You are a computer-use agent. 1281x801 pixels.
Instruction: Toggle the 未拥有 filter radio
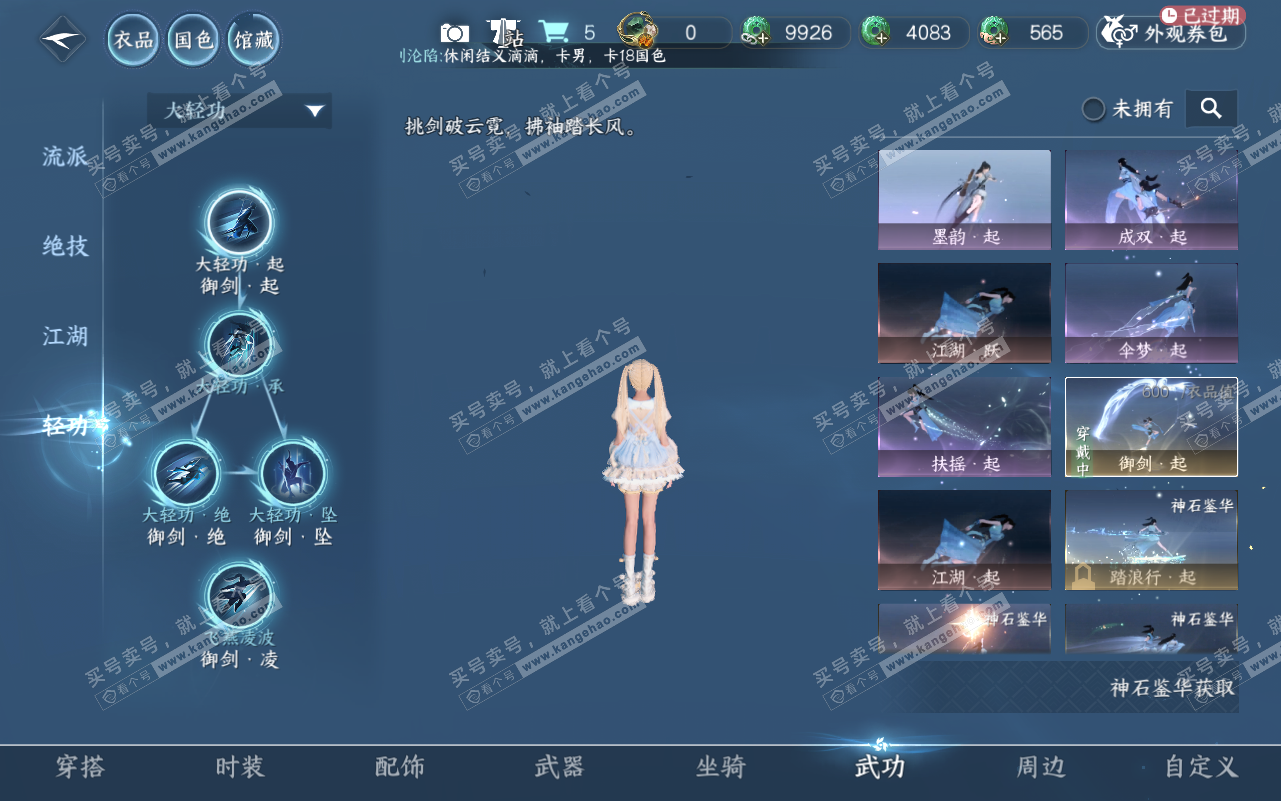tap(1094, 109)
